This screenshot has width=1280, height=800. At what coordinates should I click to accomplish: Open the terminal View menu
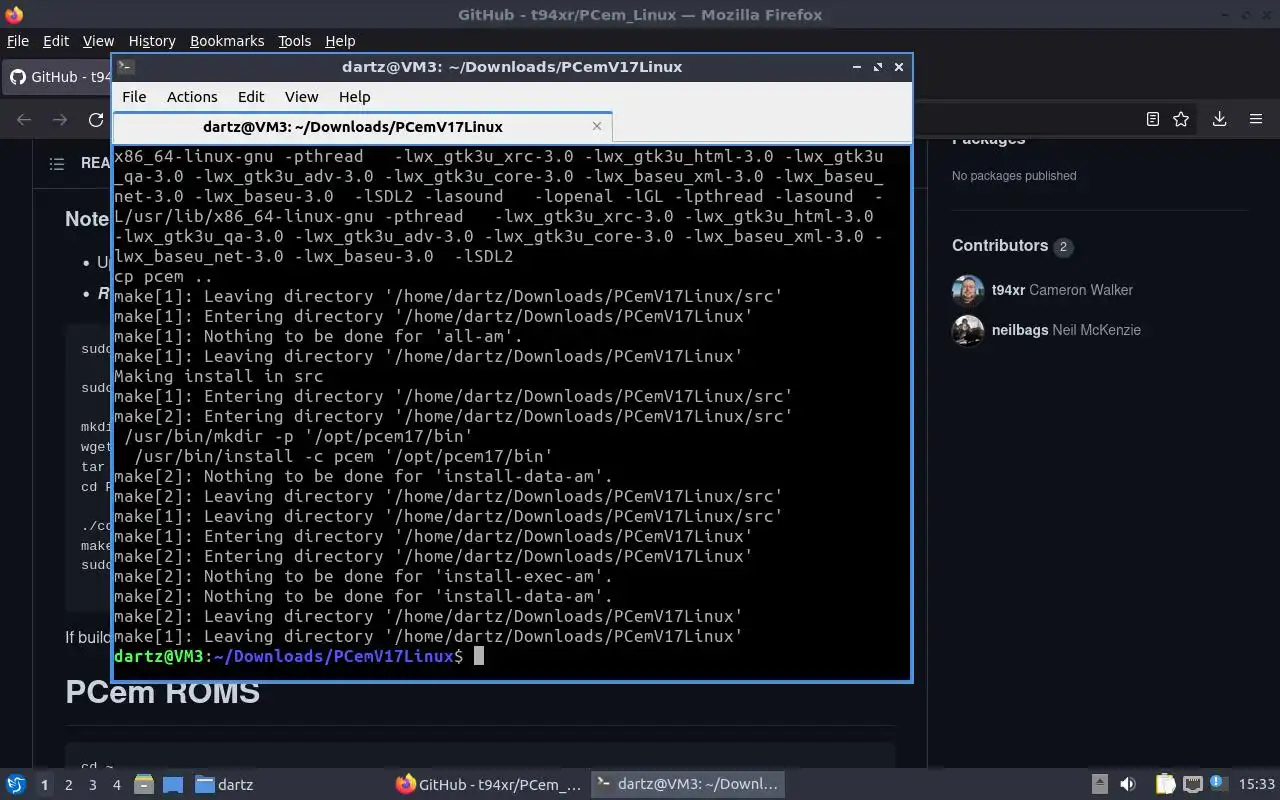pyautogui.click(x=301, y=97)
